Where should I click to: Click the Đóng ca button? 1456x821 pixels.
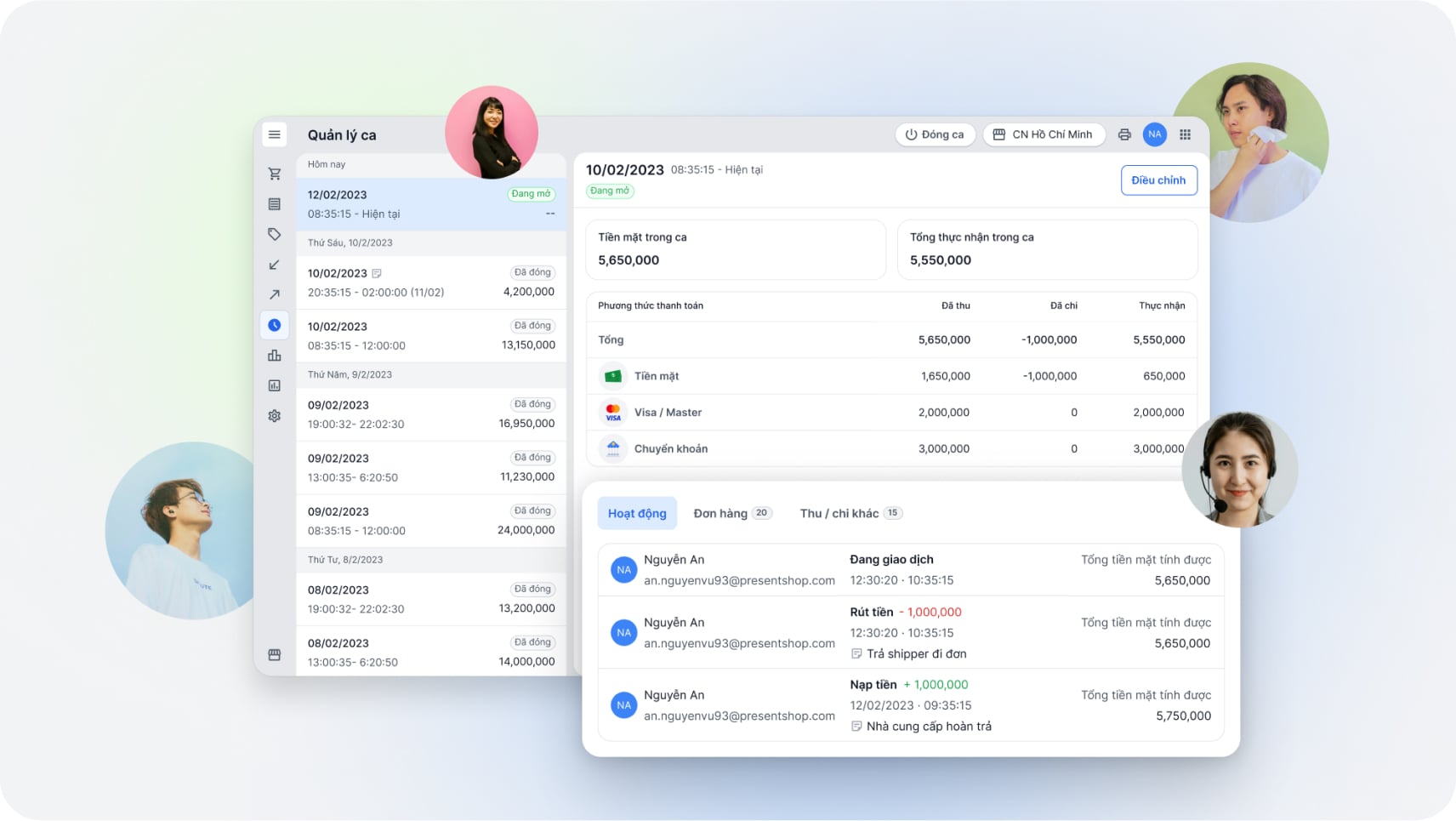point(935,134)
